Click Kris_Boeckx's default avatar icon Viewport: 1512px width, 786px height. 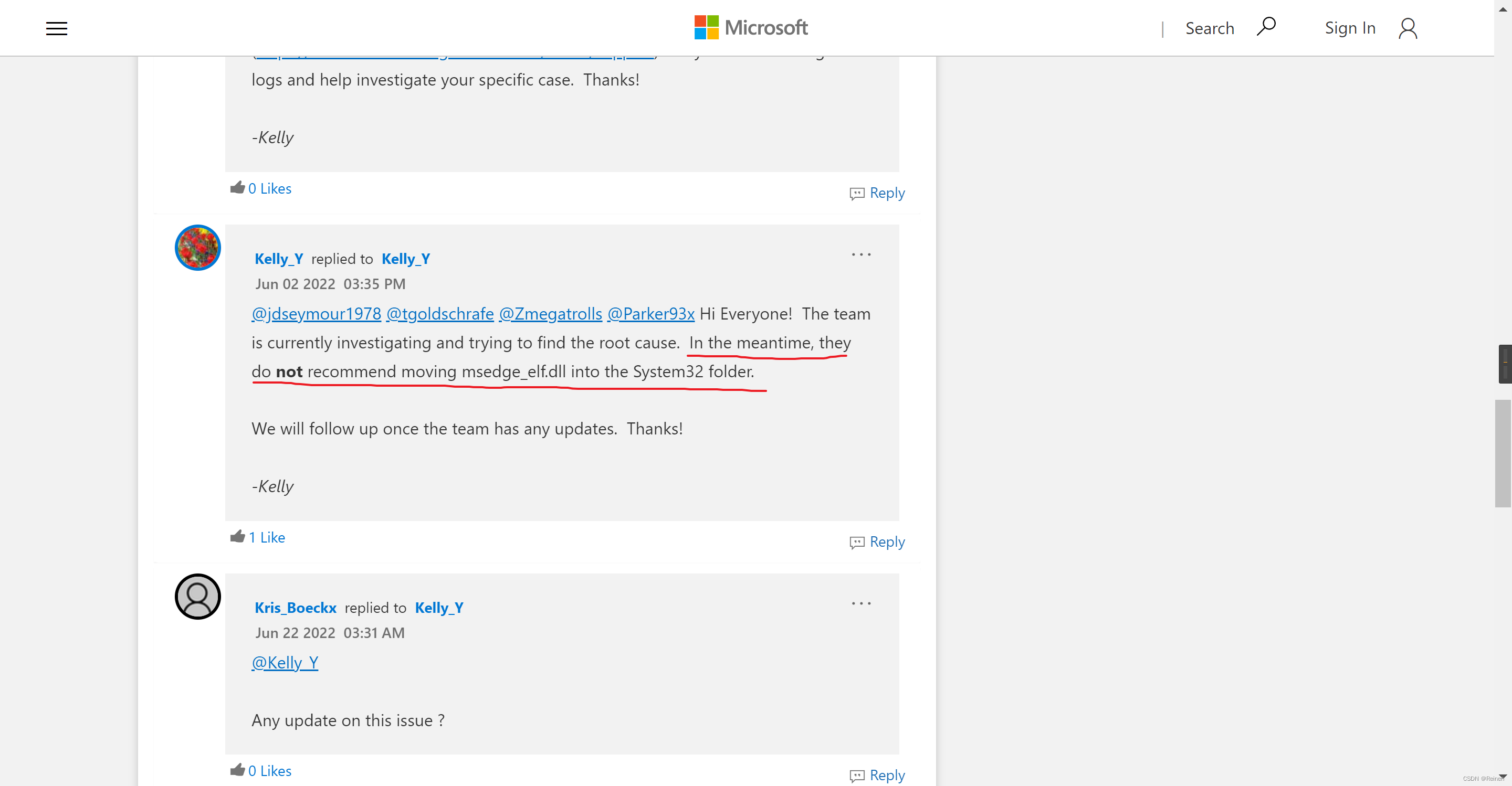[198, 597]
